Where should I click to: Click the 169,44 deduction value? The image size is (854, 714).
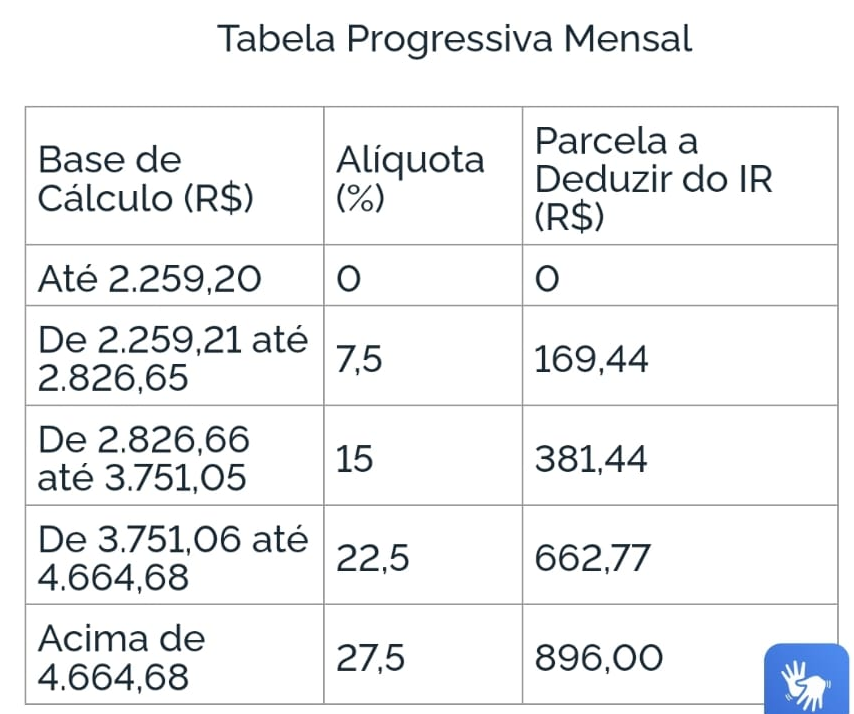(x=591, y=359)
